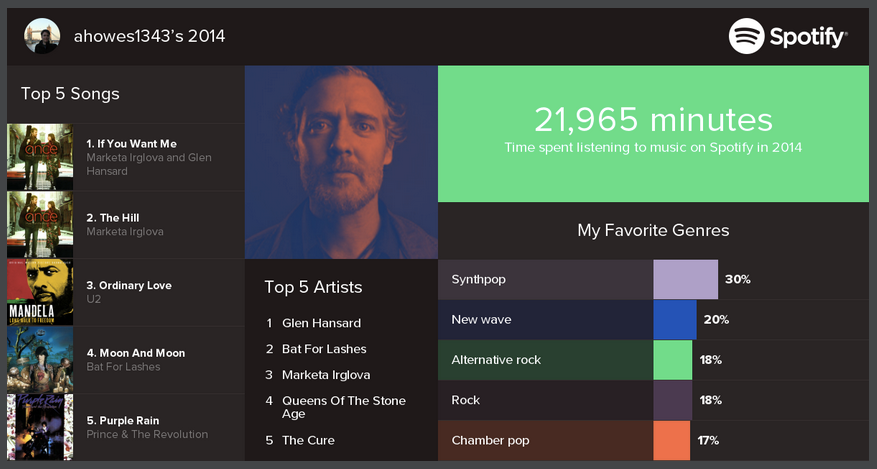Click the 30% value beside Synthpop
The image size is (877, 469).
click(x=738, y=279)
